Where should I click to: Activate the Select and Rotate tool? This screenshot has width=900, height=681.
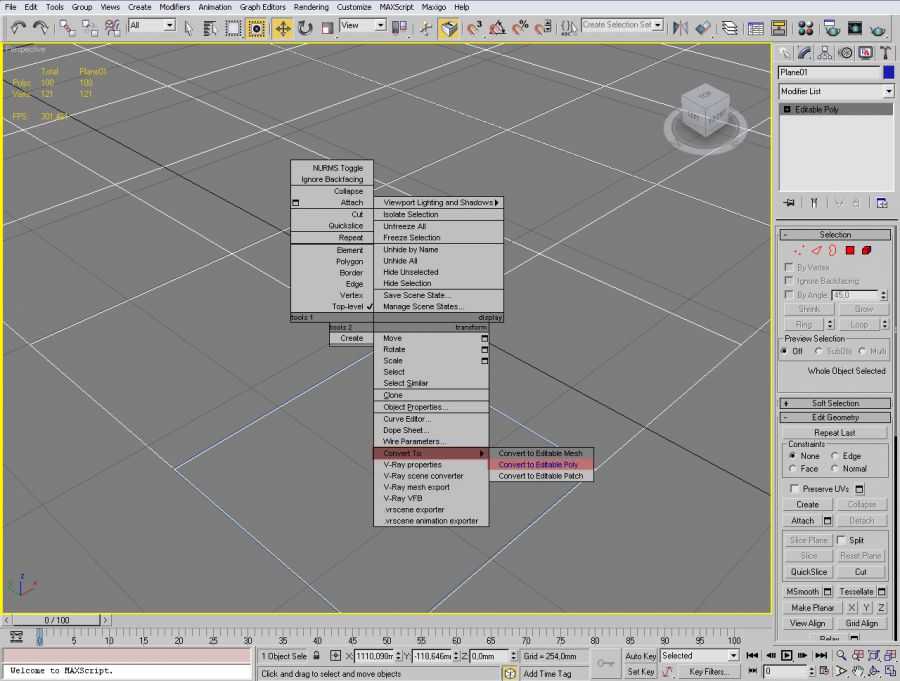click(305, 28)
